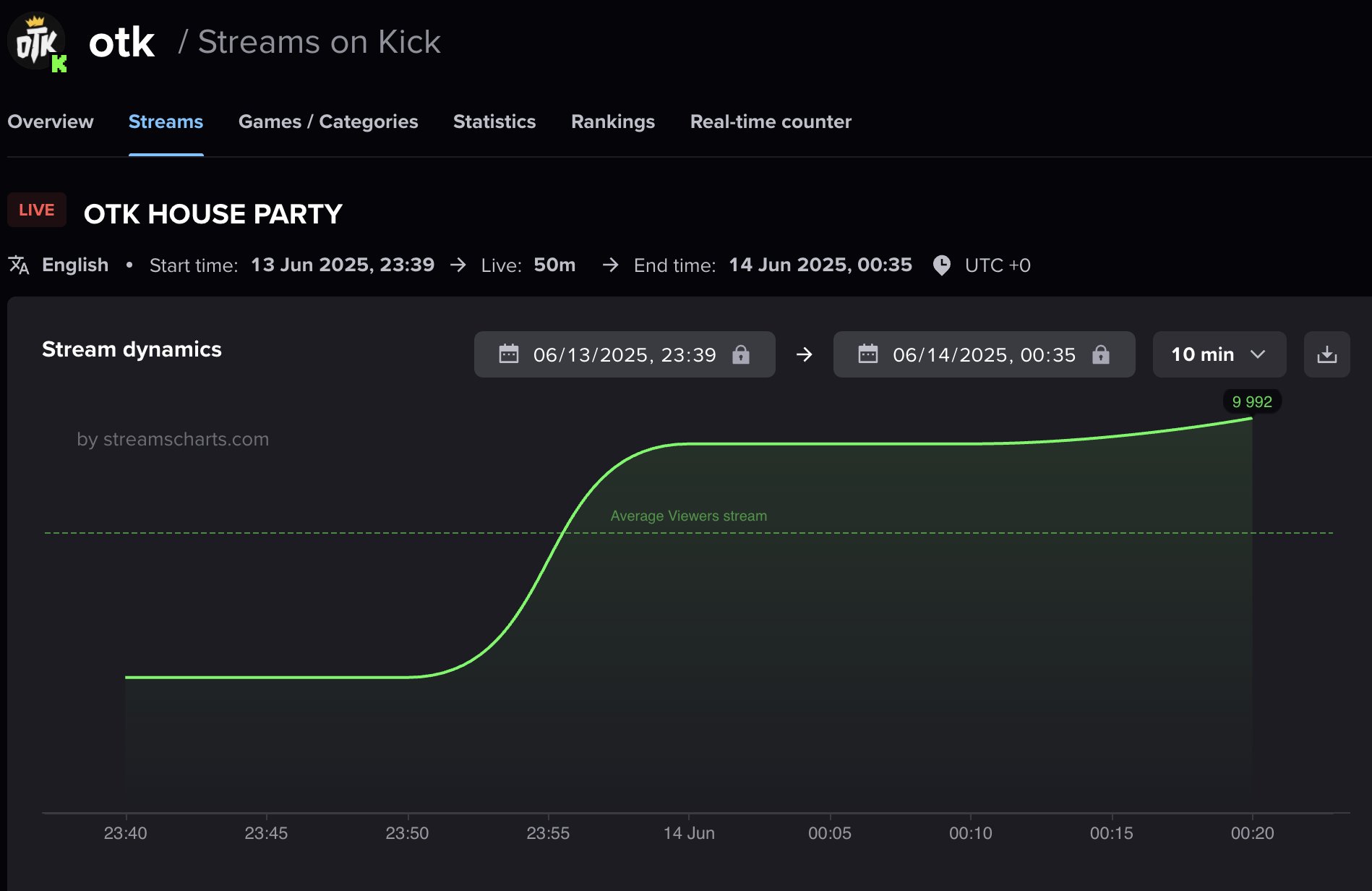Download the stream dynamics chart data

coord(1326,354)
